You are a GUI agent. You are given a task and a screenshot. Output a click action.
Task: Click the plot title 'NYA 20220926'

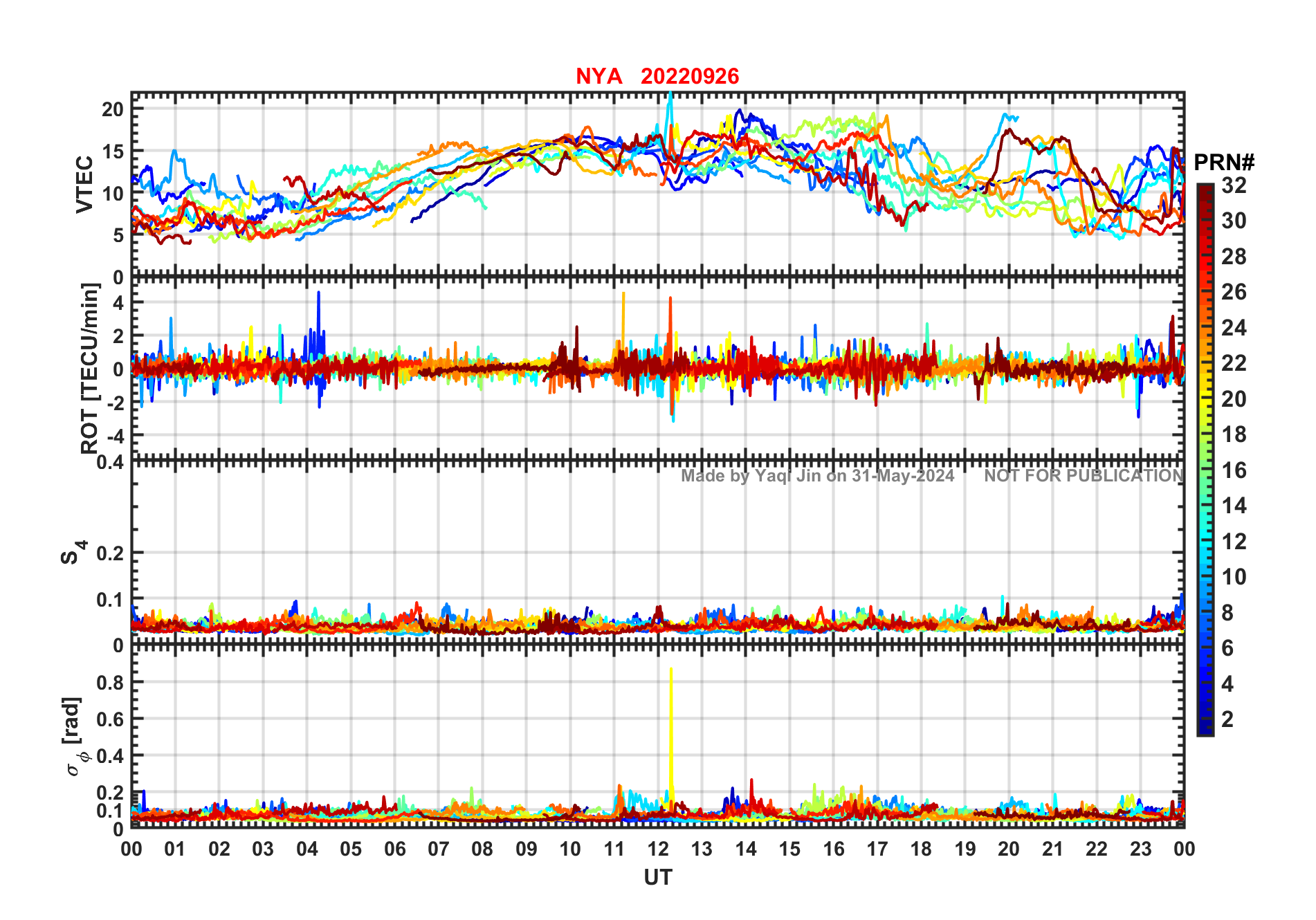coord(657,76)
